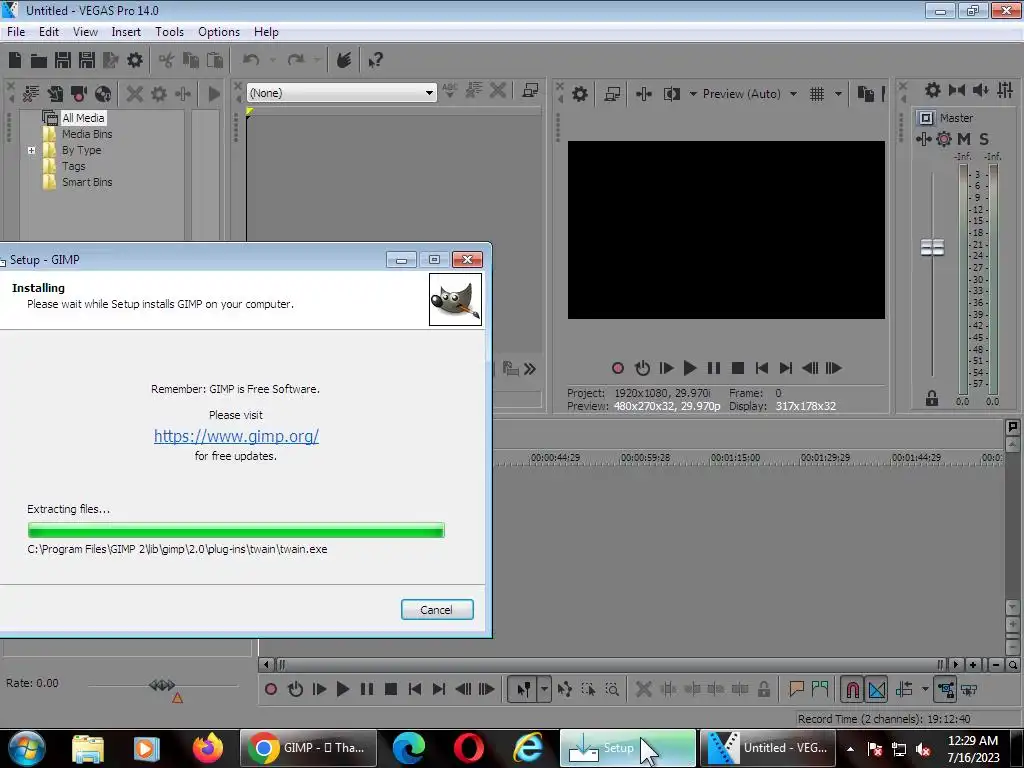Select the Selection Edit tool
Image resolution: width=1024 pixels, height=768 pixels.
[x=588, y=689]
